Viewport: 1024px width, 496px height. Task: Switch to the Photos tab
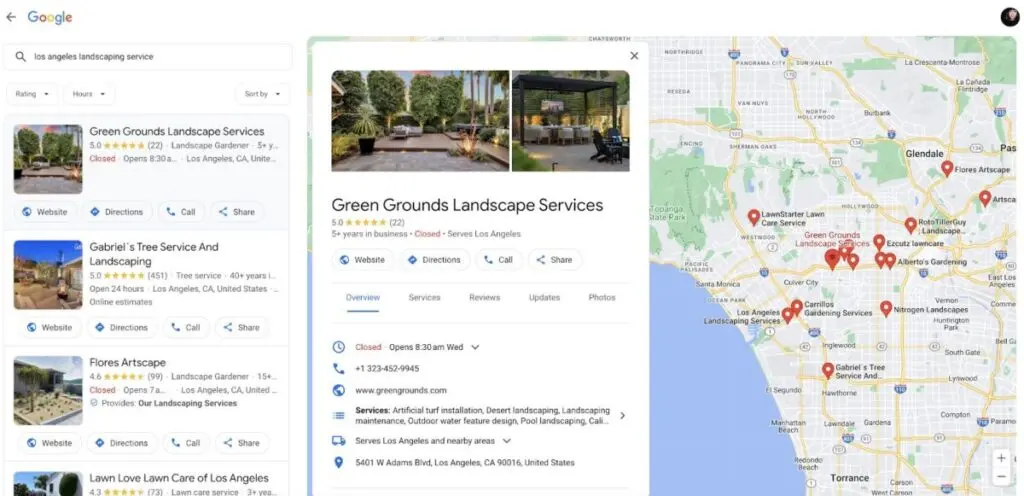(x=602, y=298)
